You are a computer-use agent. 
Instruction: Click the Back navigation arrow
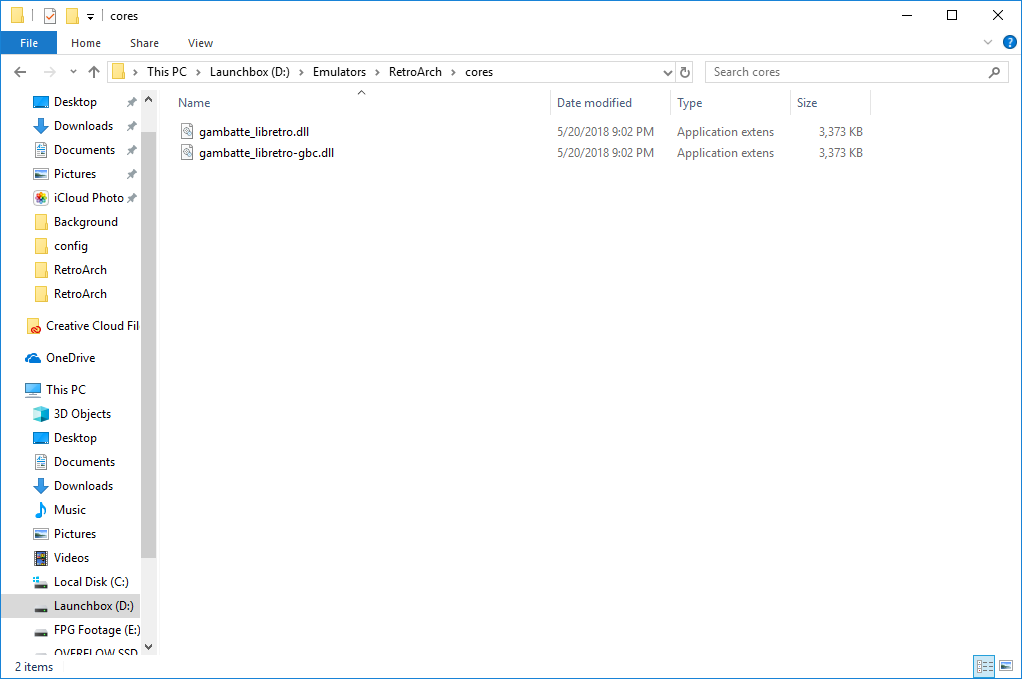(20, 72)
